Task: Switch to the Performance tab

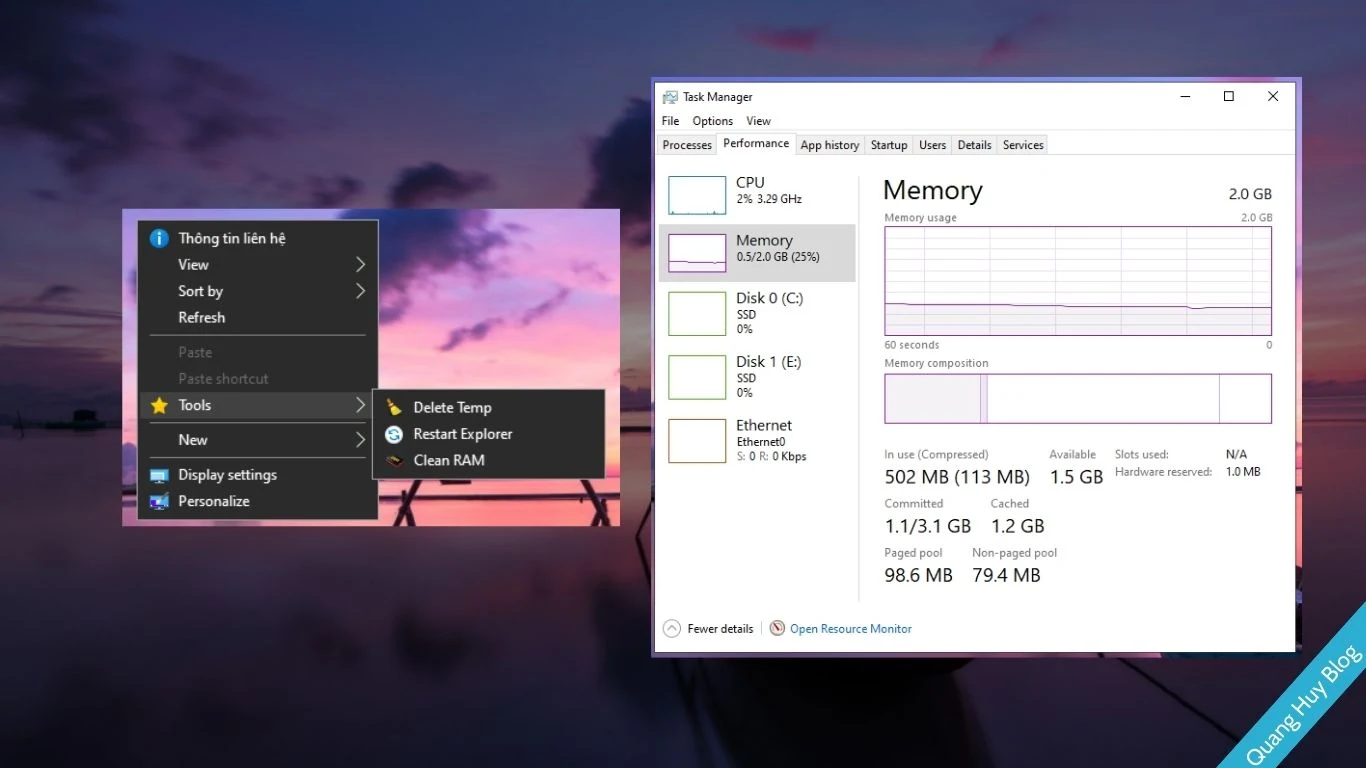Action: 756,144
